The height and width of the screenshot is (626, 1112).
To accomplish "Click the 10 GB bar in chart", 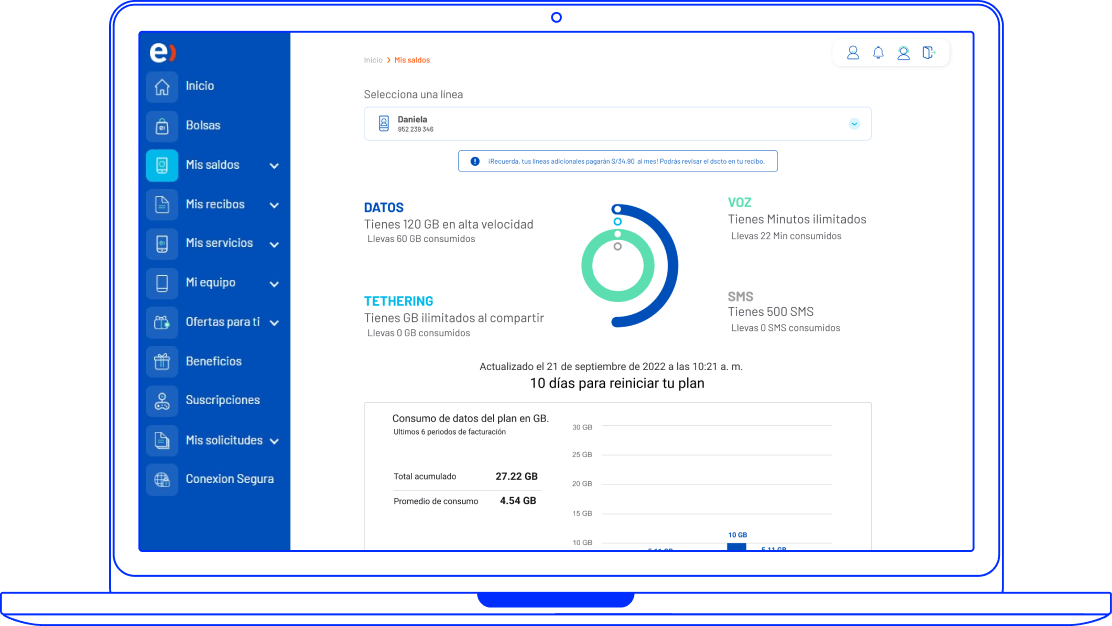I will (x=737, y=546).
